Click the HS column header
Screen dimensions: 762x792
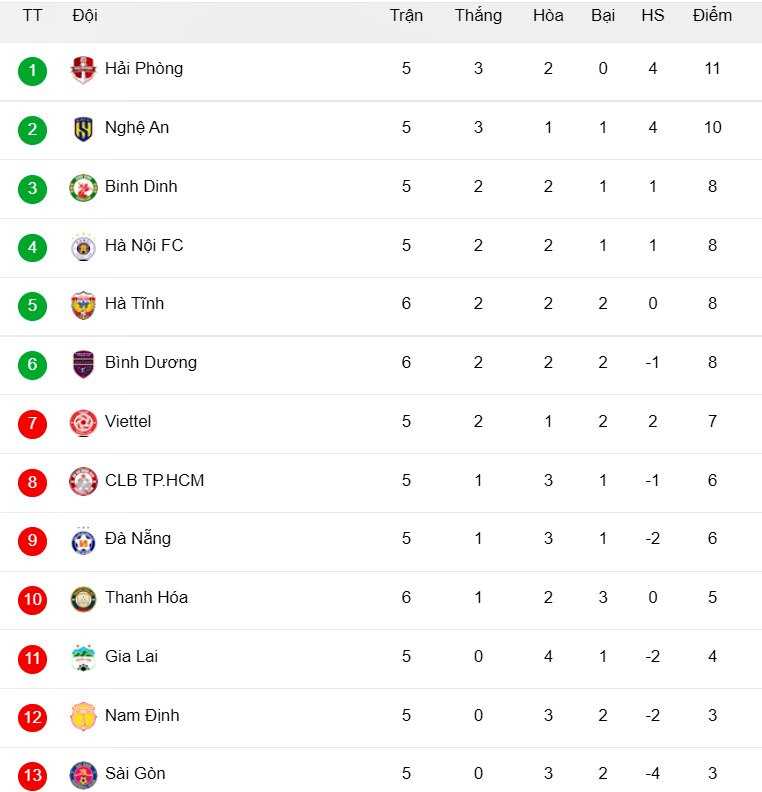(x=652, y=15)
